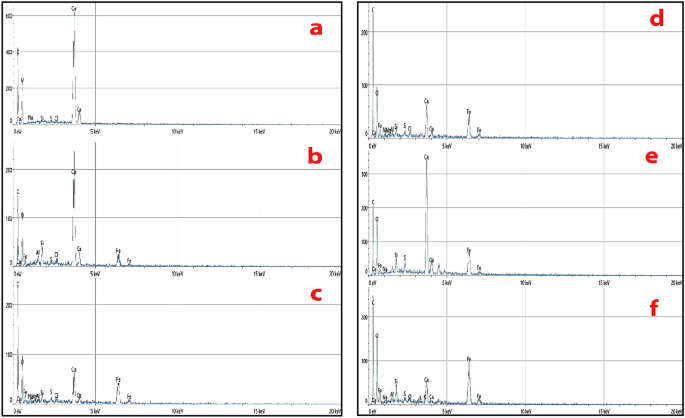Select the Si peak label in spectrum b
The image size is (685, 418).
[42, 243]
